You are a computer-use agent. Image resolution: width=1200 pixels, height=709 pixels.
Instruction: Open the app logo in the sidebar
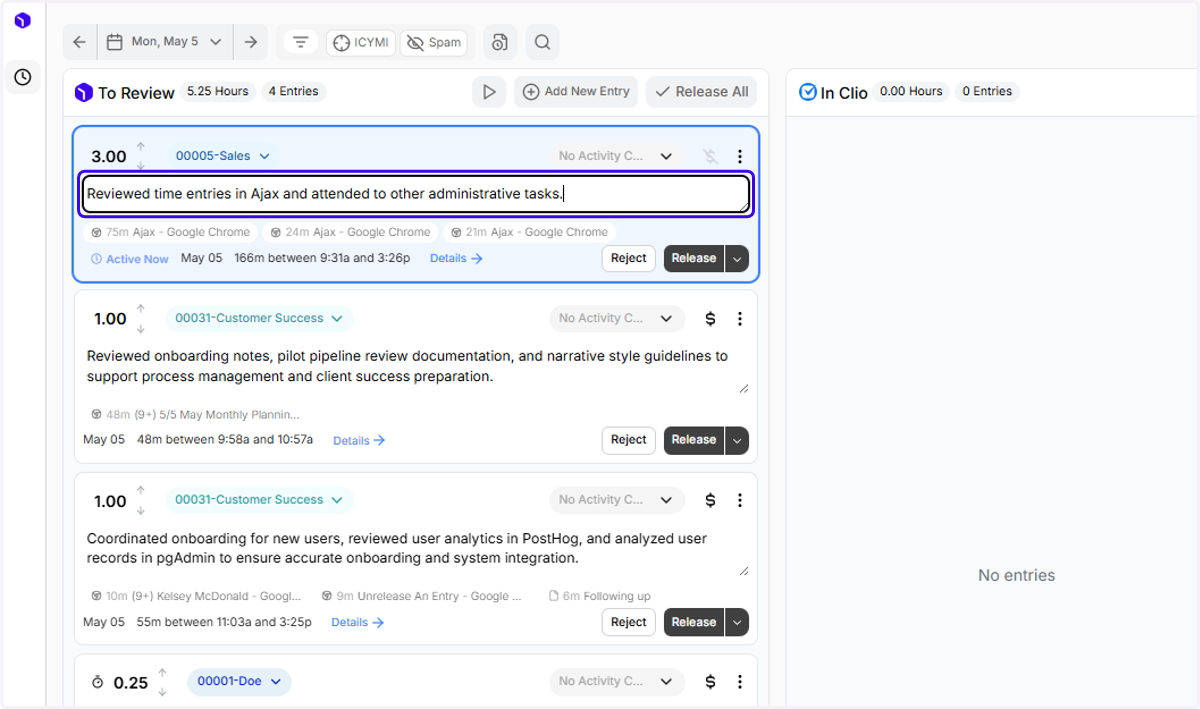(x=22, y=20)
